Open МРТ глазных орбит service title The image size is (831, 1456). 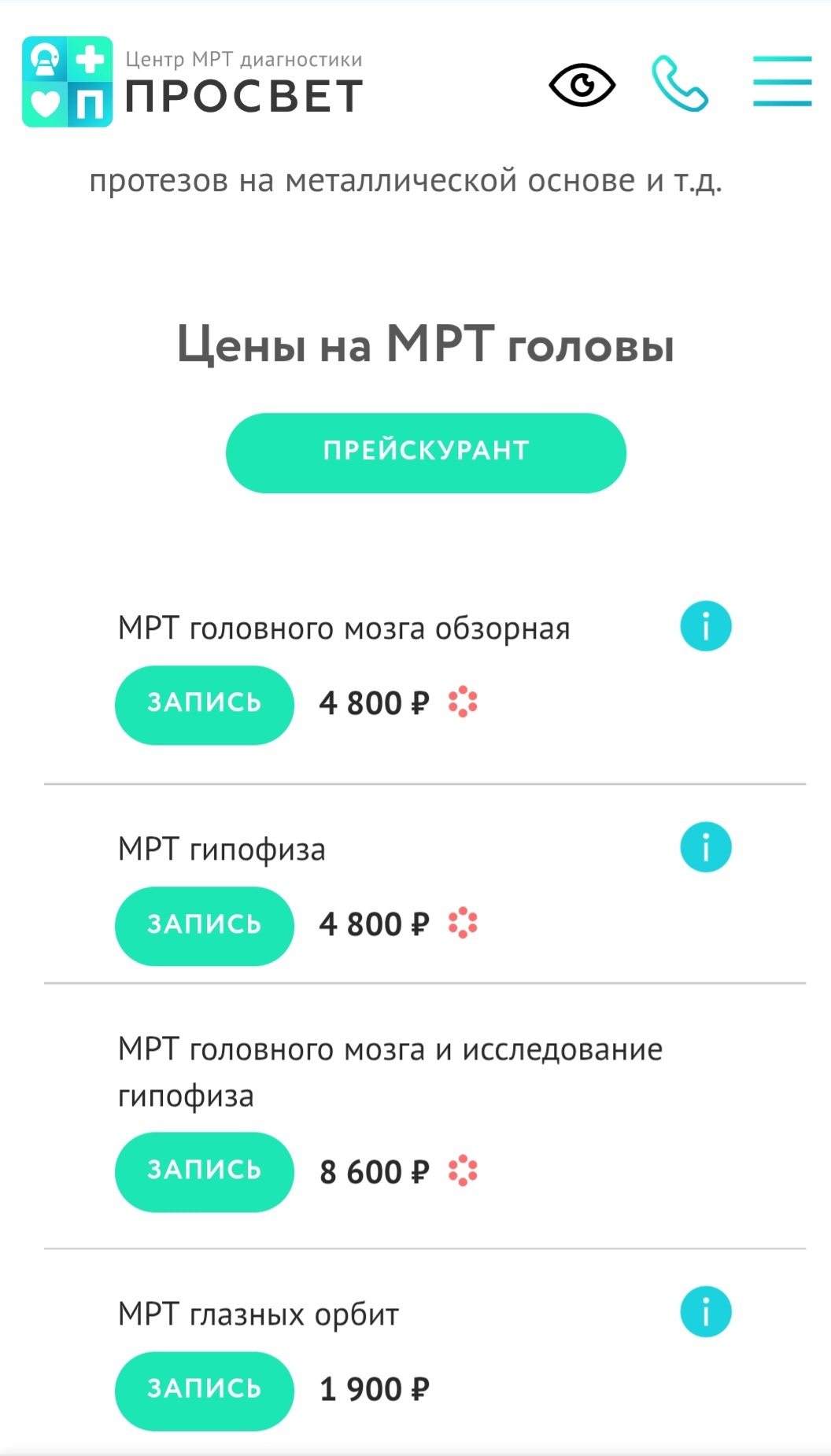[258, 1315]
